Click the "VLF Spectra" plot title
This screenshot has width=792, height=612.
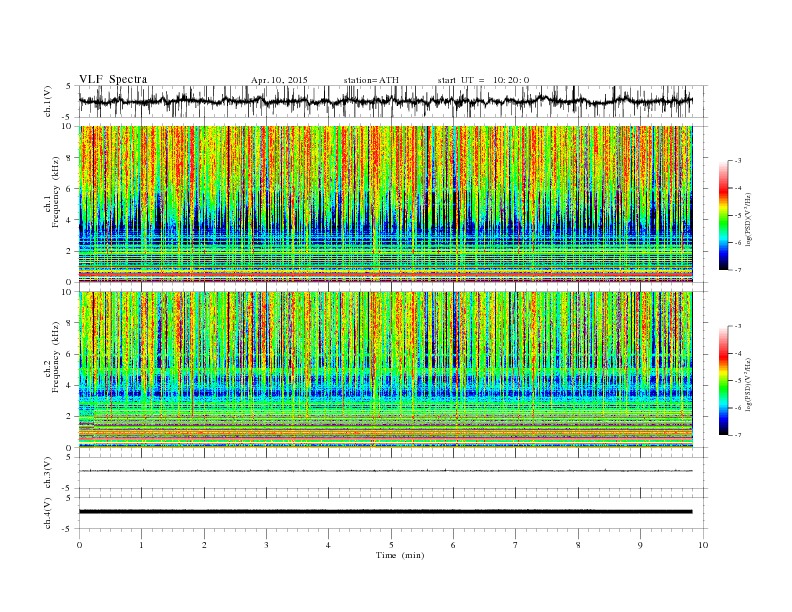113,79
